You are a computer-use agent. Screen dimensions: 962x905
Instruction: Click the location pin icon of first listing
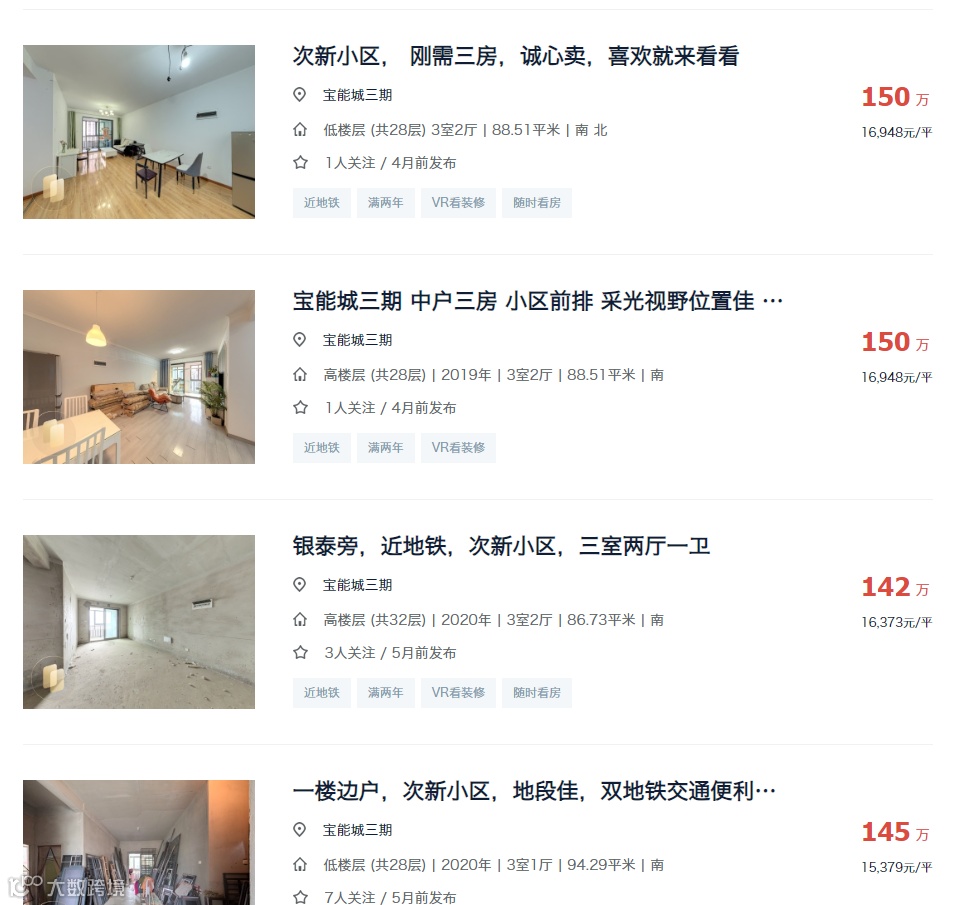299,94
